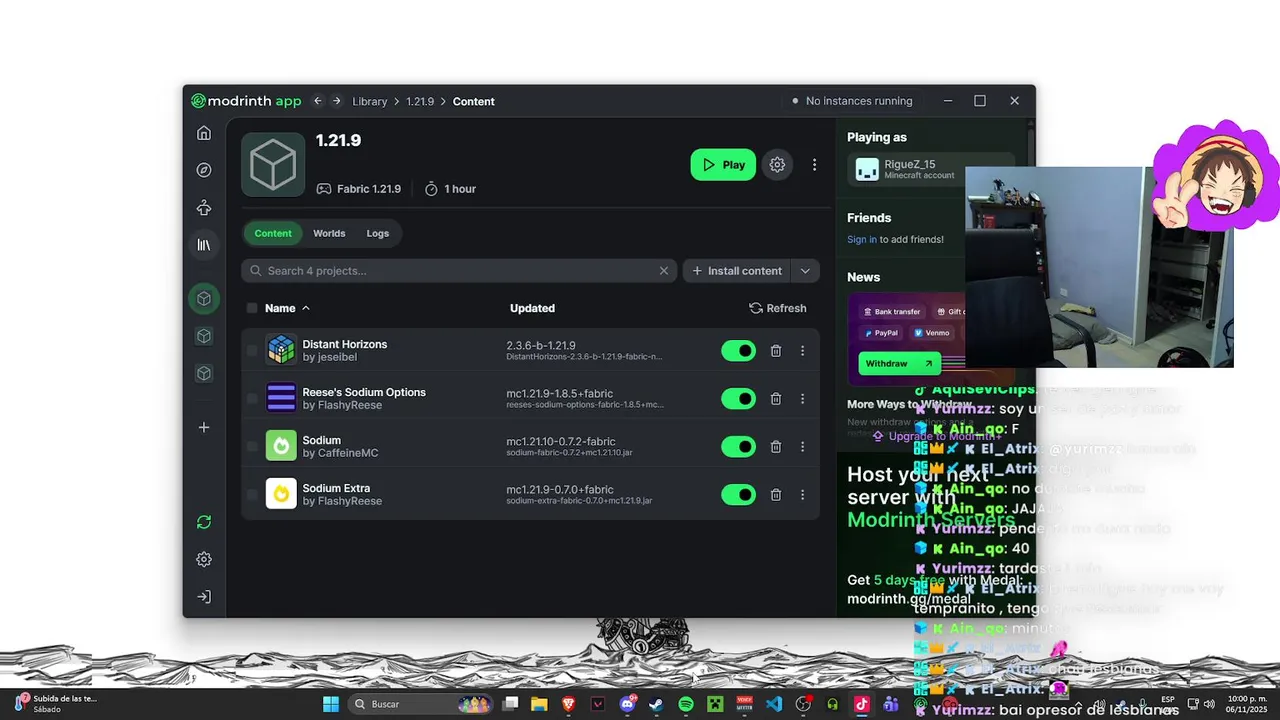Viewport: 1280px width, 720px height.
Task: Open Spotify from the taskbar
Action: (686, 704)
